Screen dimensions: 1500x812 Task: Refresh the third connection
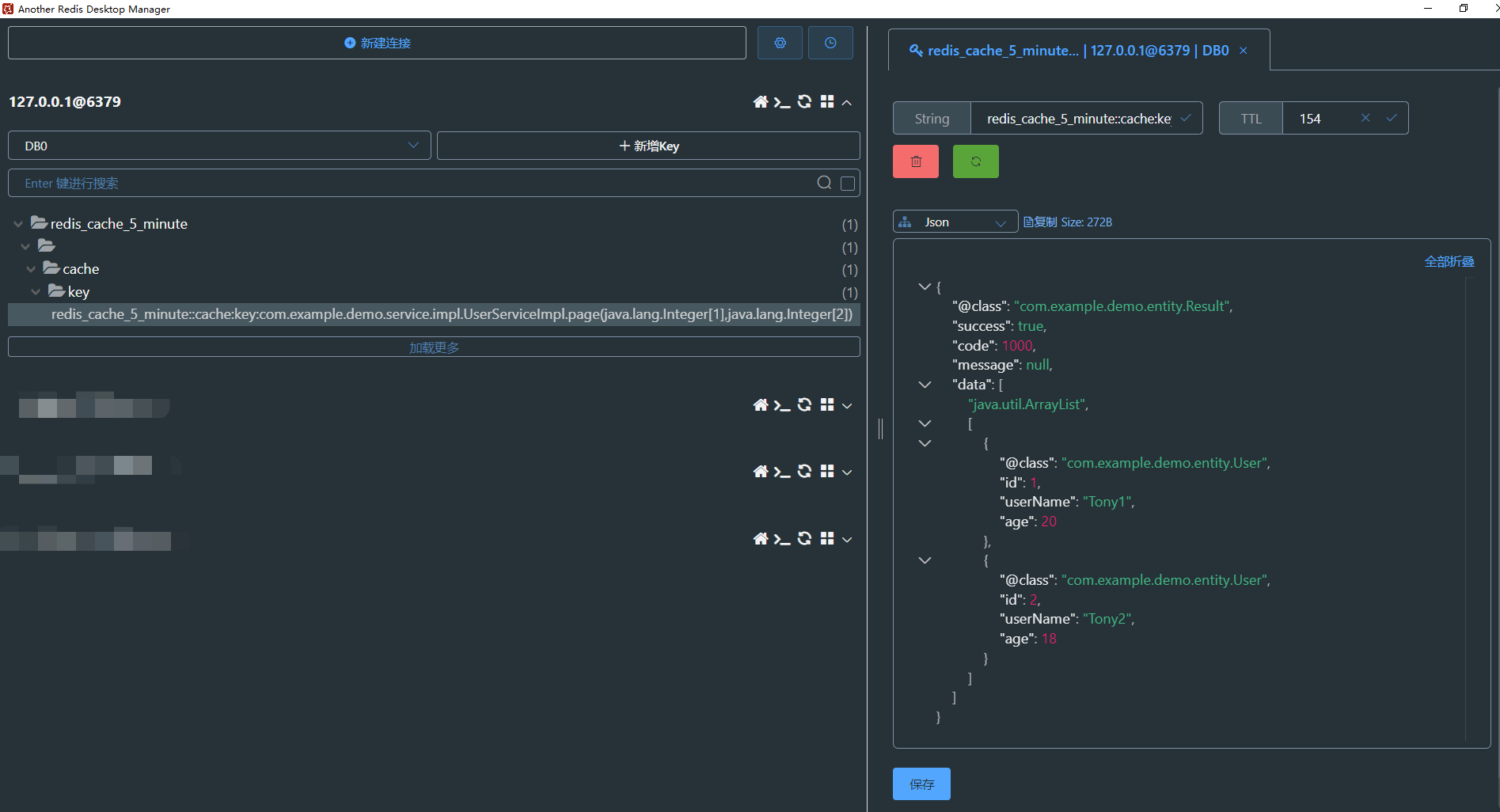point(804,471)
